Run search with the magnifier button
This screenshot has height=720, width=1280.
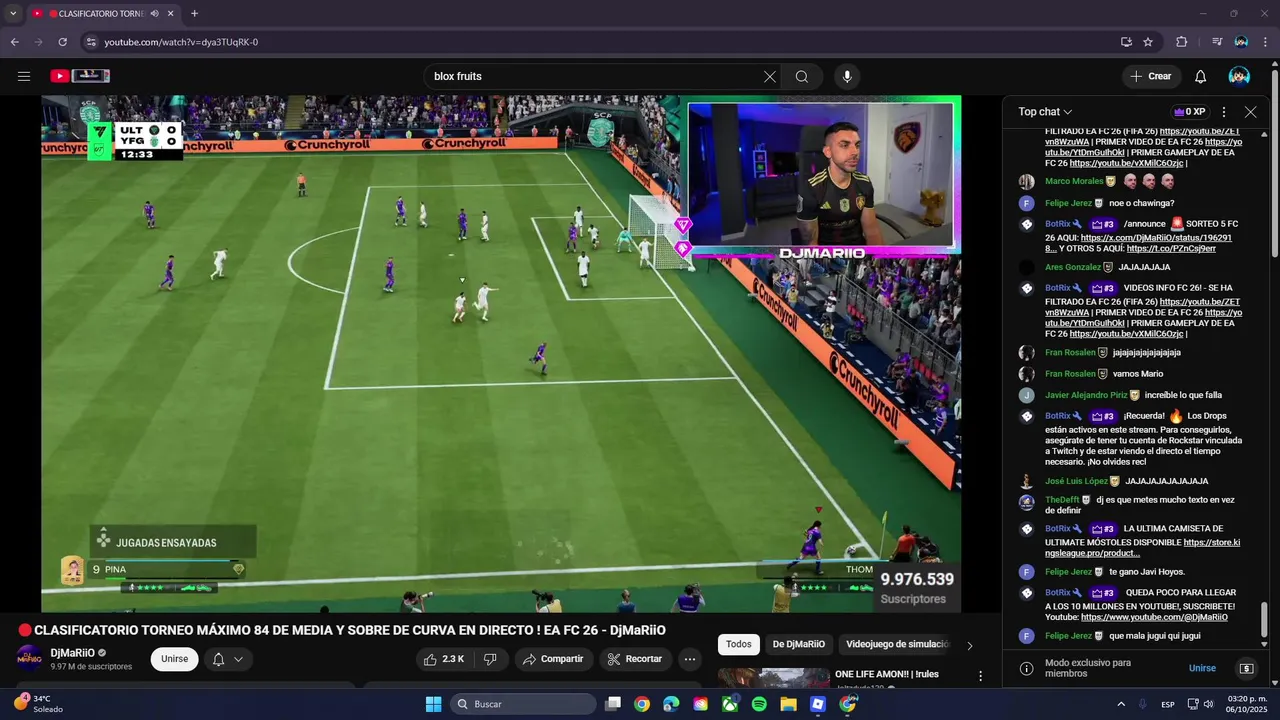(802, 76)
